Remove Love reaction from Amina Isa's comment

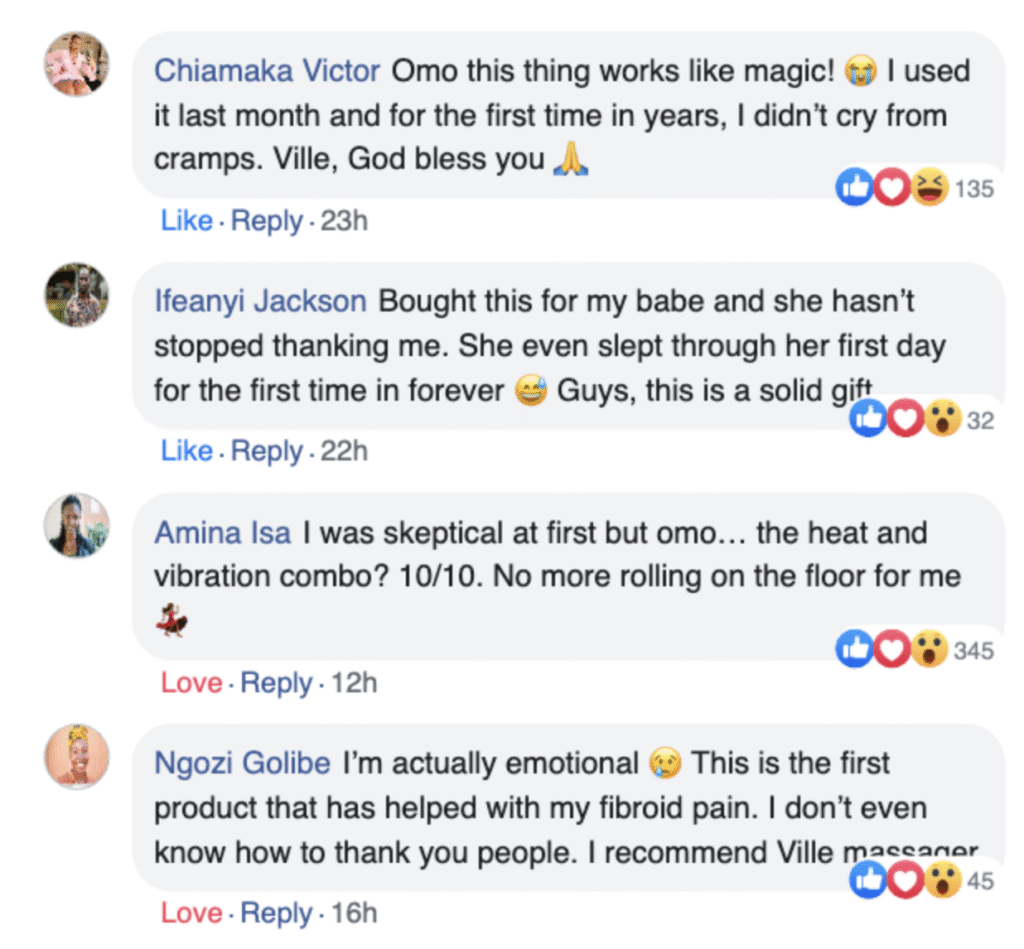191,683
